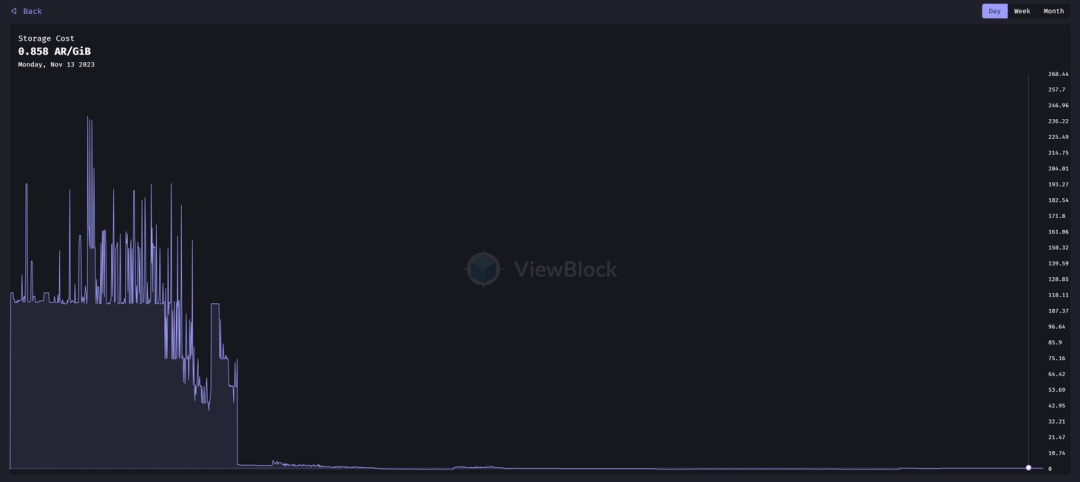Click the 118.11 y-axis label
This screenshot has width=1080, height=482.
click(1058, 295)
